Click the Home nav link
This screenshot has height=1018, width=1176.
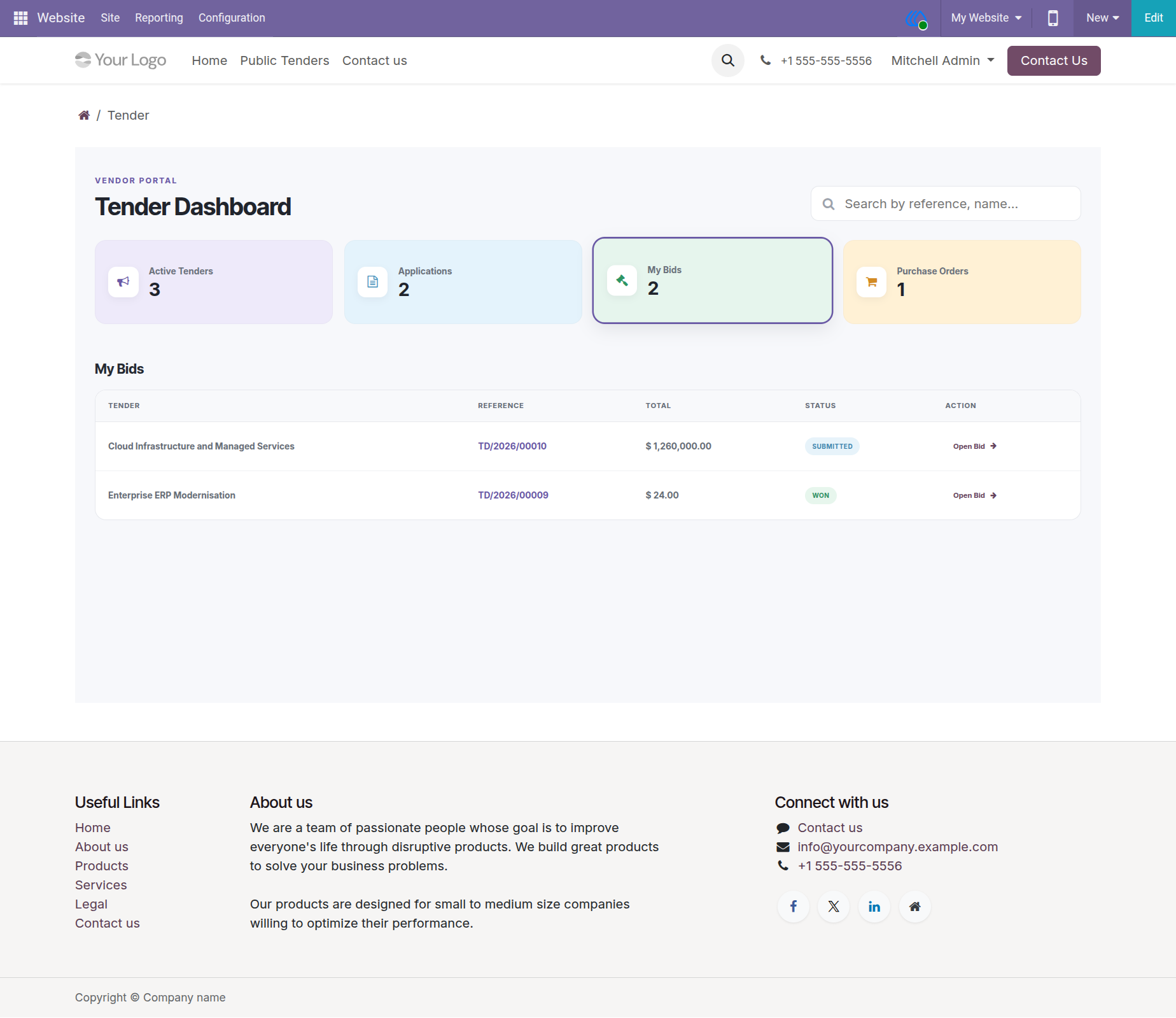point(209,60)
